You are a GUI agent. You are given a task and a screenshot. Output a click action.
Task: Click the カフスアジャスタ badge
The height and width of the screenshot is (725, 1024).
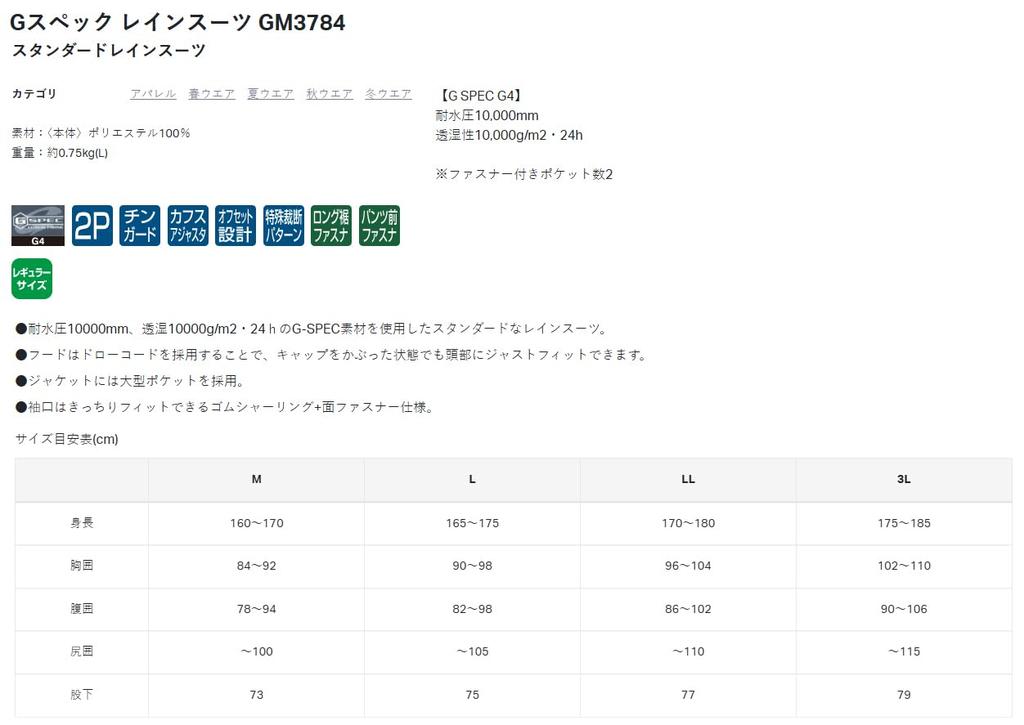click(187, 224)
